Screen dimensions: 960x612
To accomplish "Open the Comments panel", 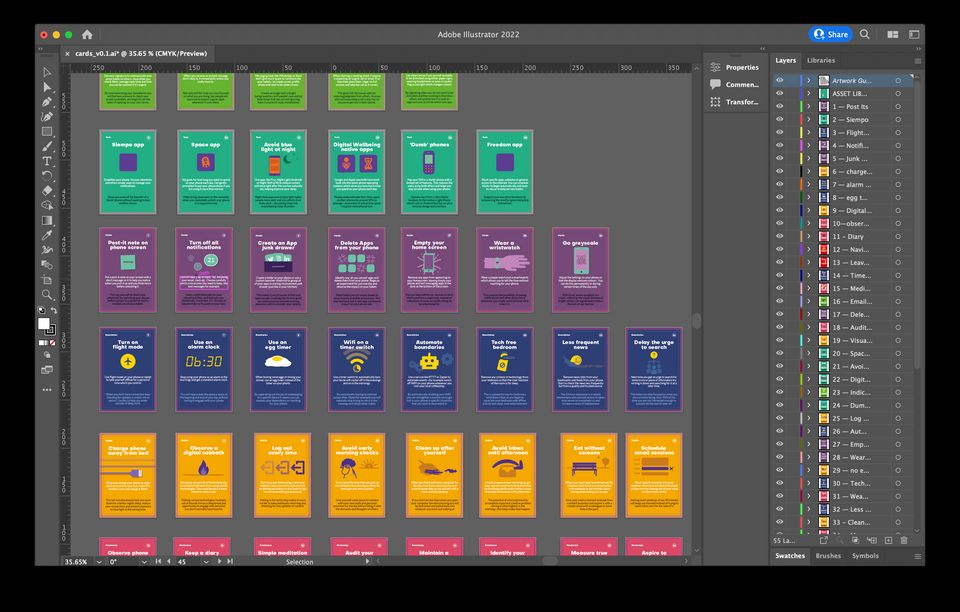I will tap(734, 84).
